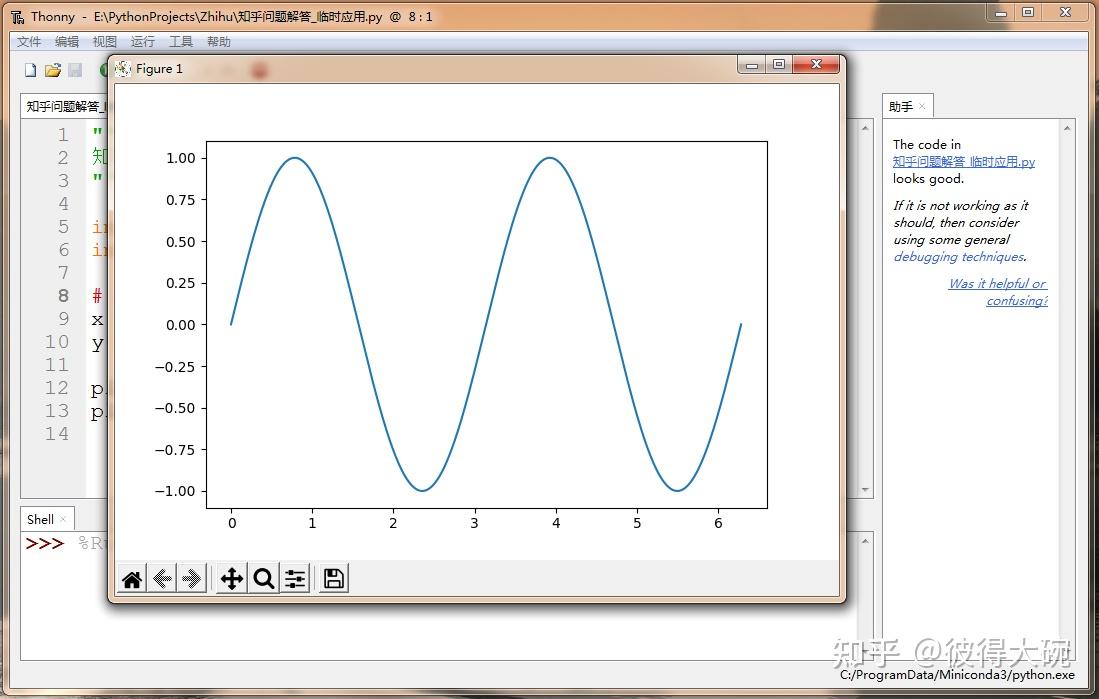This screenshot has height=699, width=1099.
Task: Click the editor's vertical scrollbar
Action: point(864,300)
